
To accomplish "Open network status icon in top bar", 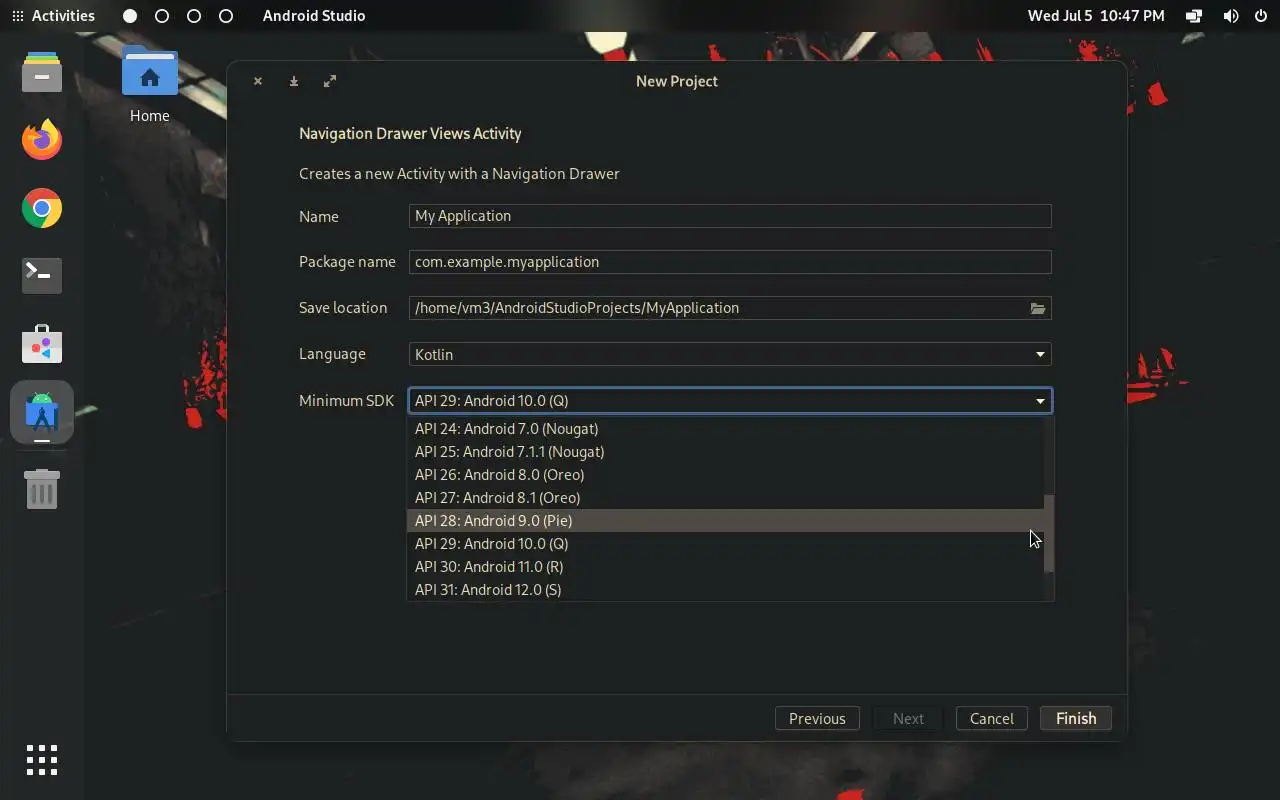I will point(1194,16).
